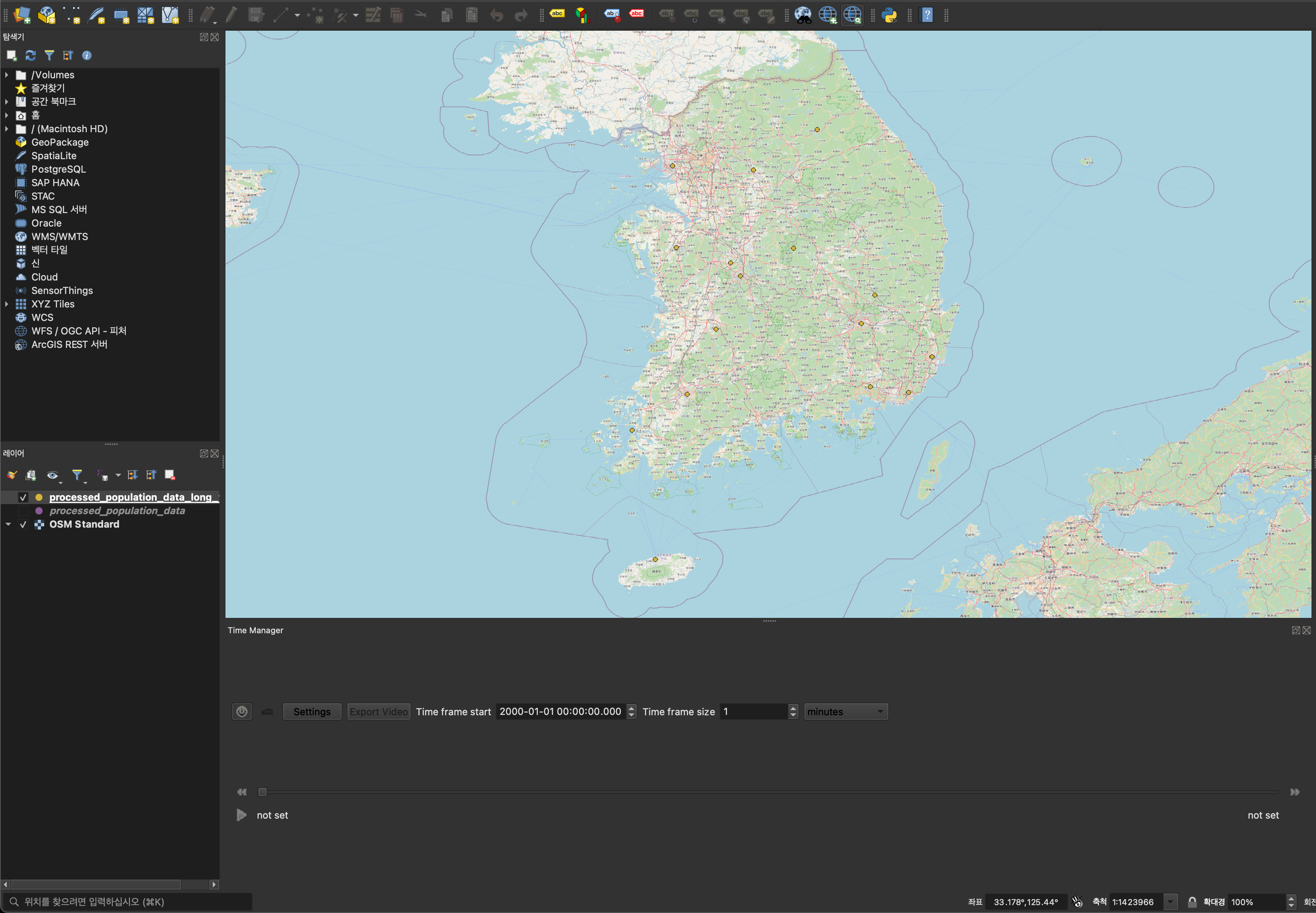Expand the /Volumes folder tree
The image size is (1316, 913).
7,75
